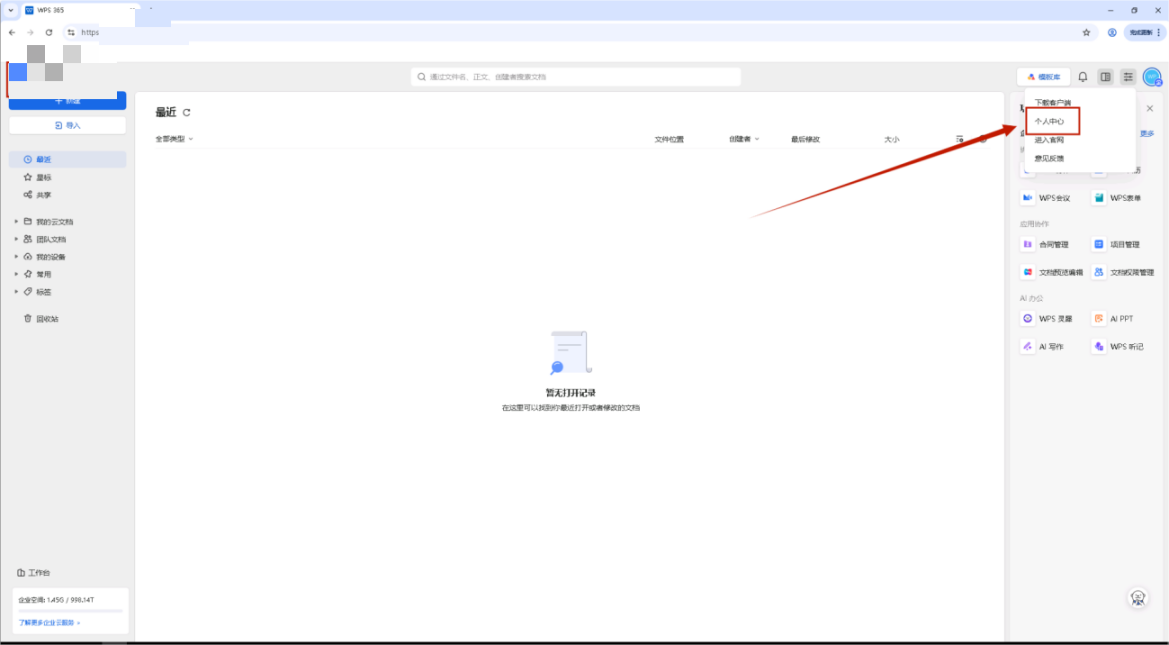Screen dimensions: 1169x645
Task: Reload the browser page
Action: pyautogui.click(x=48, y=33)
